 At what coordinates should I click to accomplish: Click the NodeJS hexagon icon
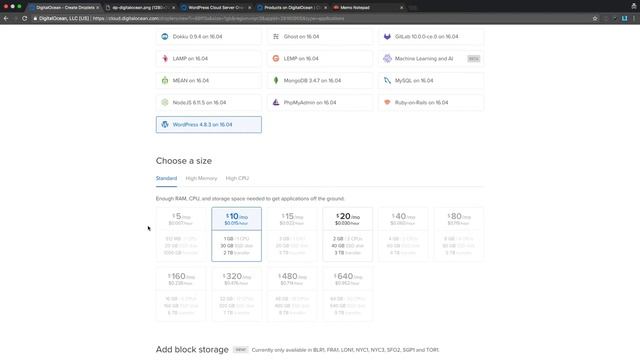click(164, 102)
